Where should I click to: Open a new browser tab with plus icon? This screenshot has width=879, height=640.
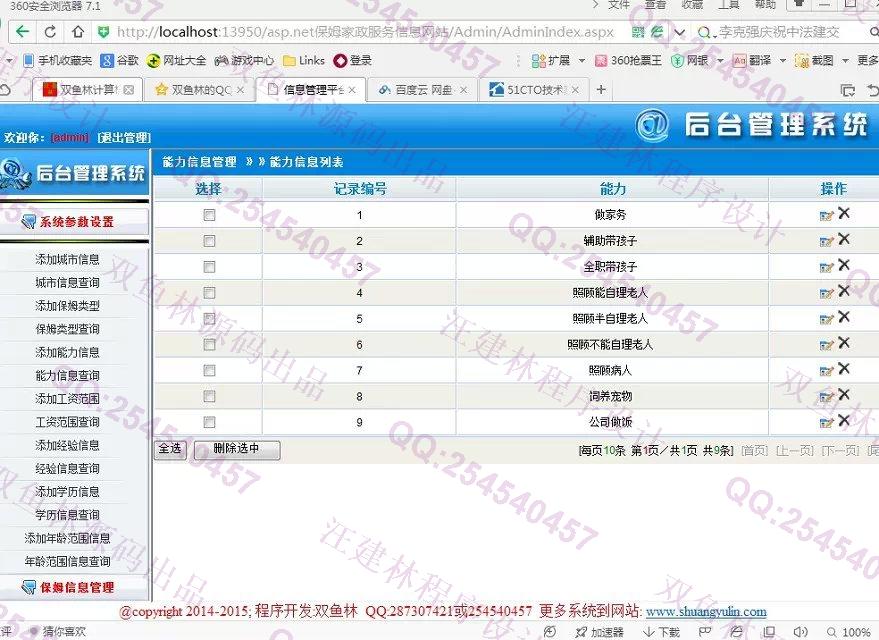pos(601,90)
